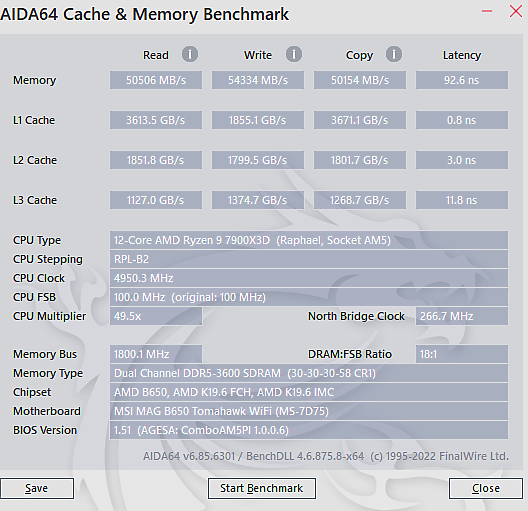Click the Latency column header

pos(462,55)
